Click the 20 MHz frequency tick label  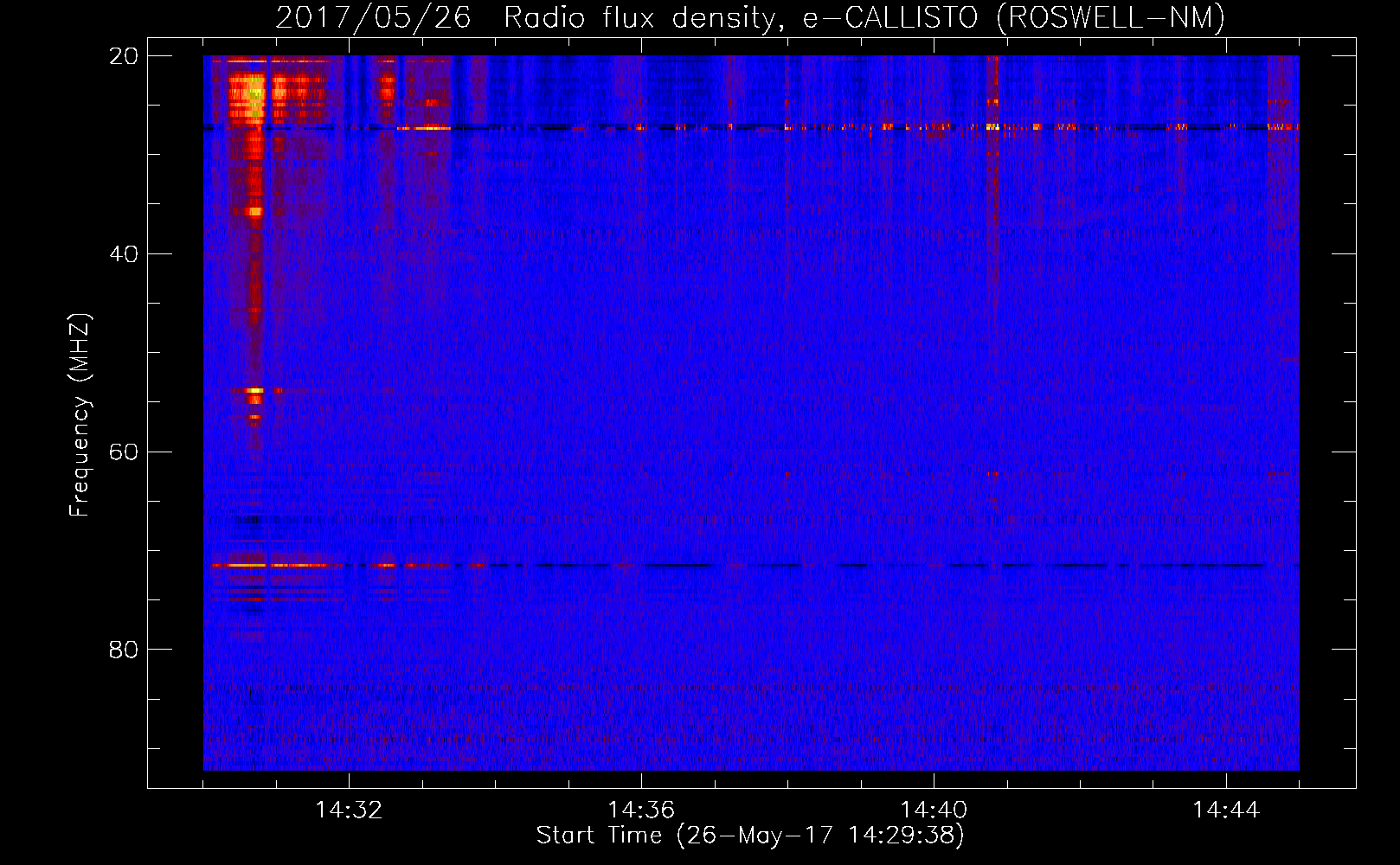124,56
